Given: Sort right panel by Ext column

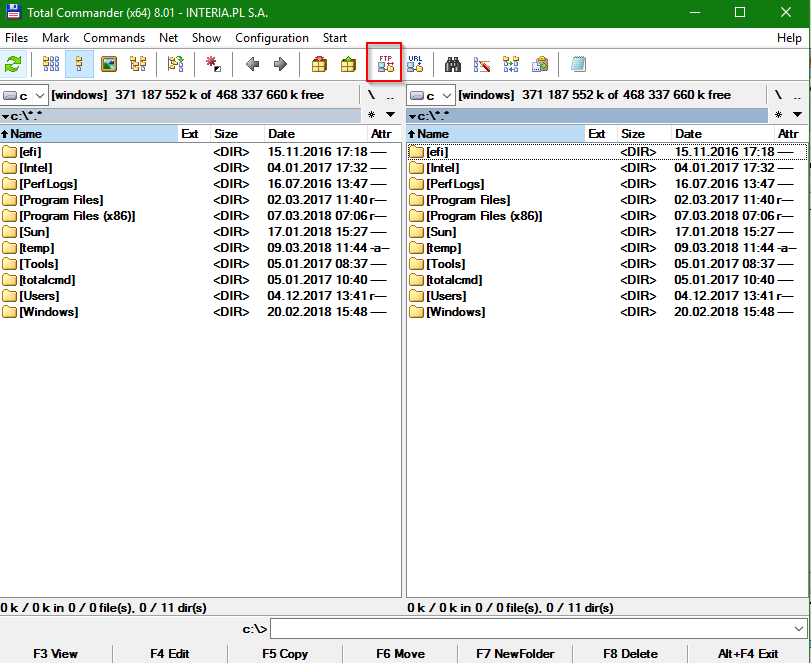Looking at the screenshot, I should pos(601,134).
